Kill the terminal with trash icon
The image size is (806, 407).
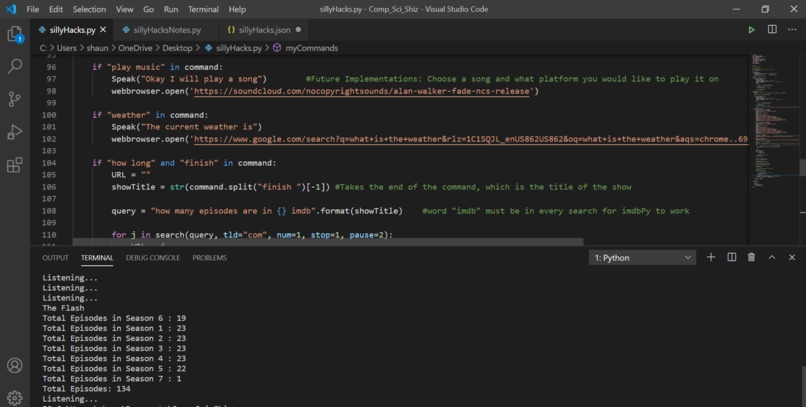click(x=752, y=257)
